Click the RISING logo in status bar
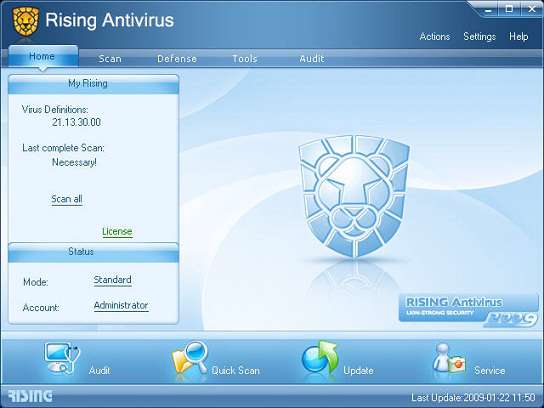The image size is (544, 408). coord(30,396)
